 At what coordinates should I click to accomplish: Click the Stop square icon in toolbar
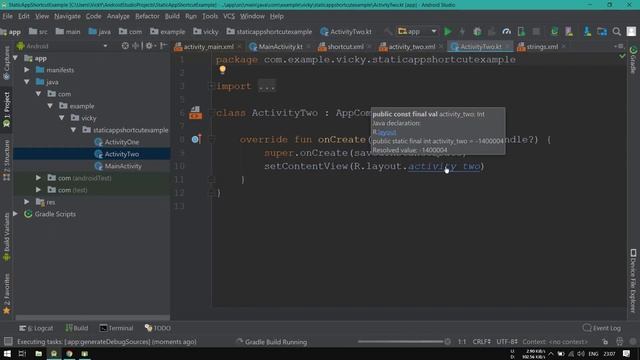tap(536, 31)
